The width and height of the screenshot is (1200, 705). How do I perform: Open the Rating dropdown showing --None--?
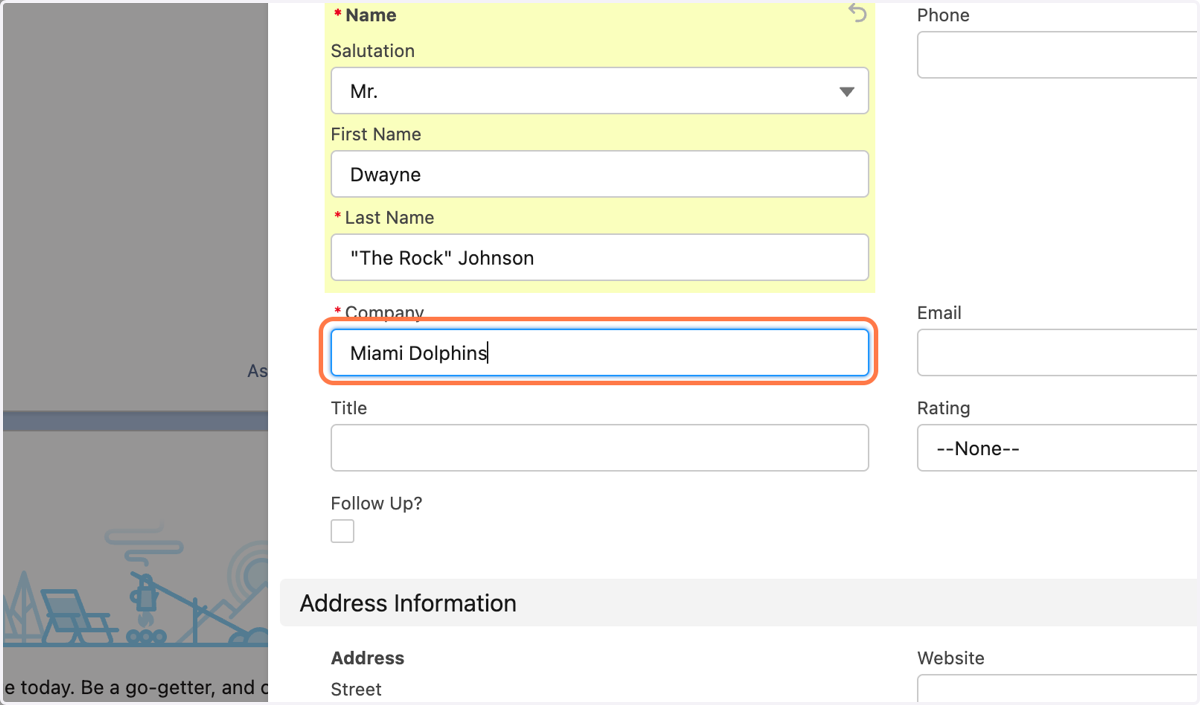point(1058,448)
